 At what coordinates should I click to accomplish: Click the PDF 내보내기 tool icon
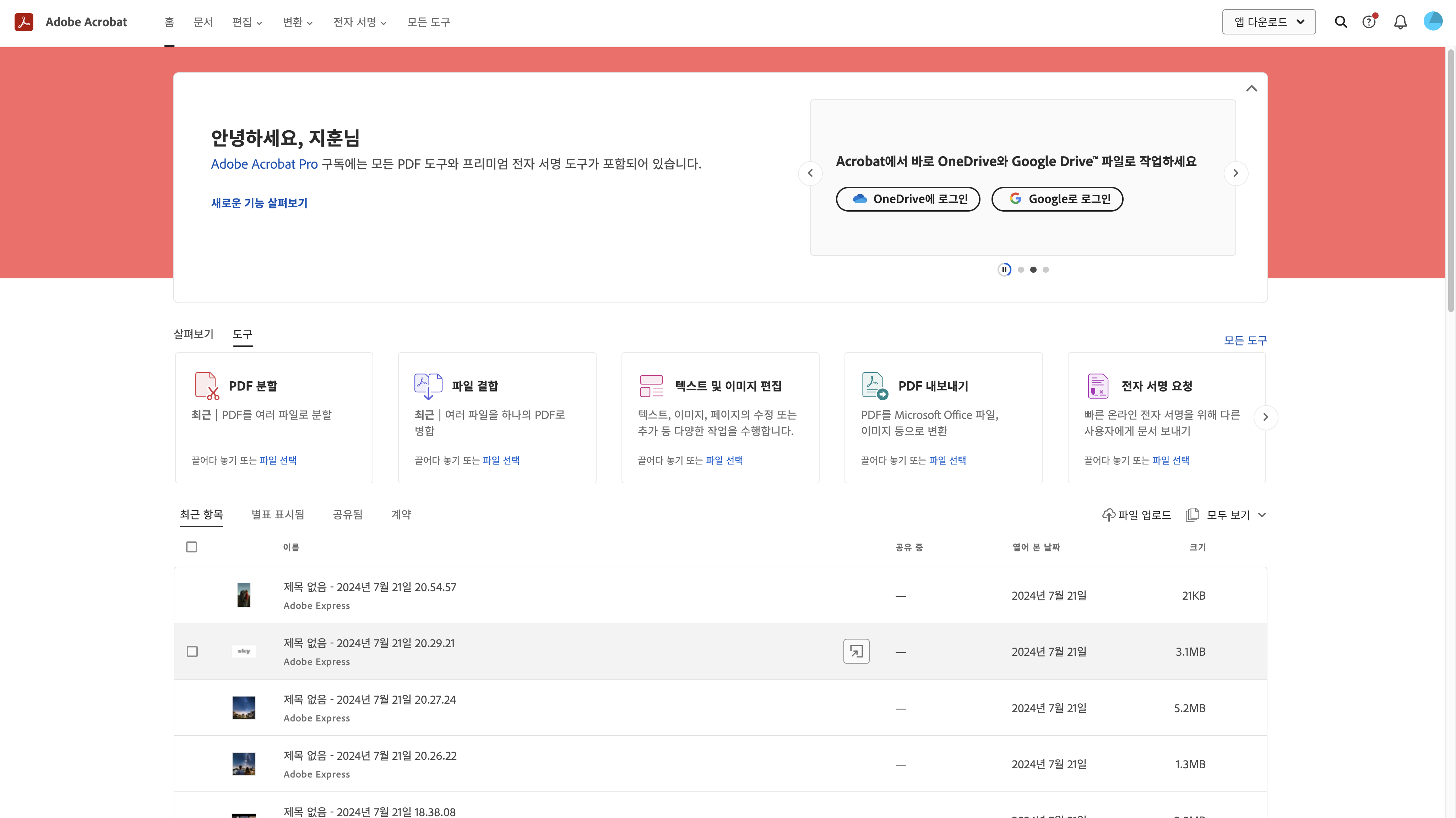click(874, 386)
